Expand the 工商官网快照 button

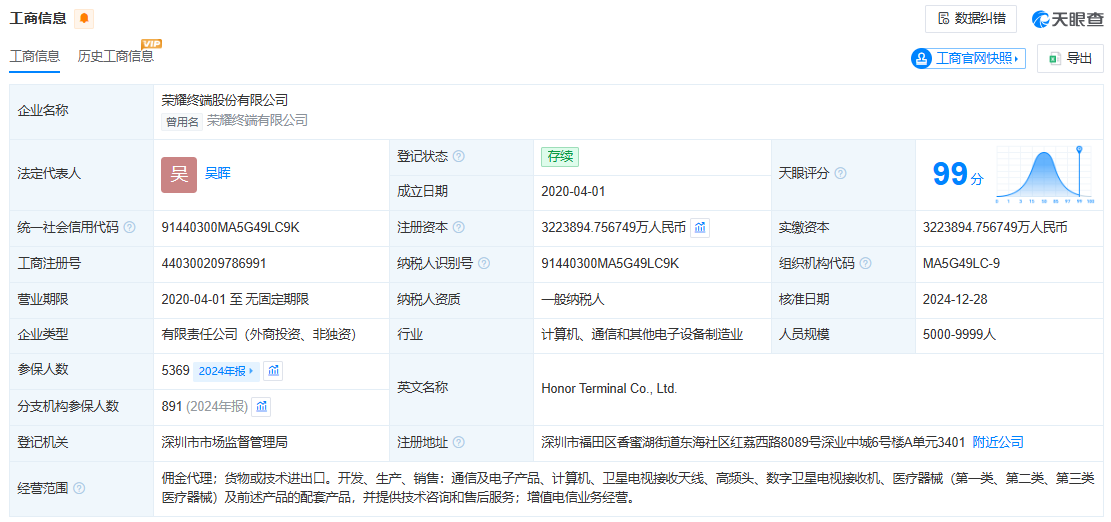click(968, 59)
